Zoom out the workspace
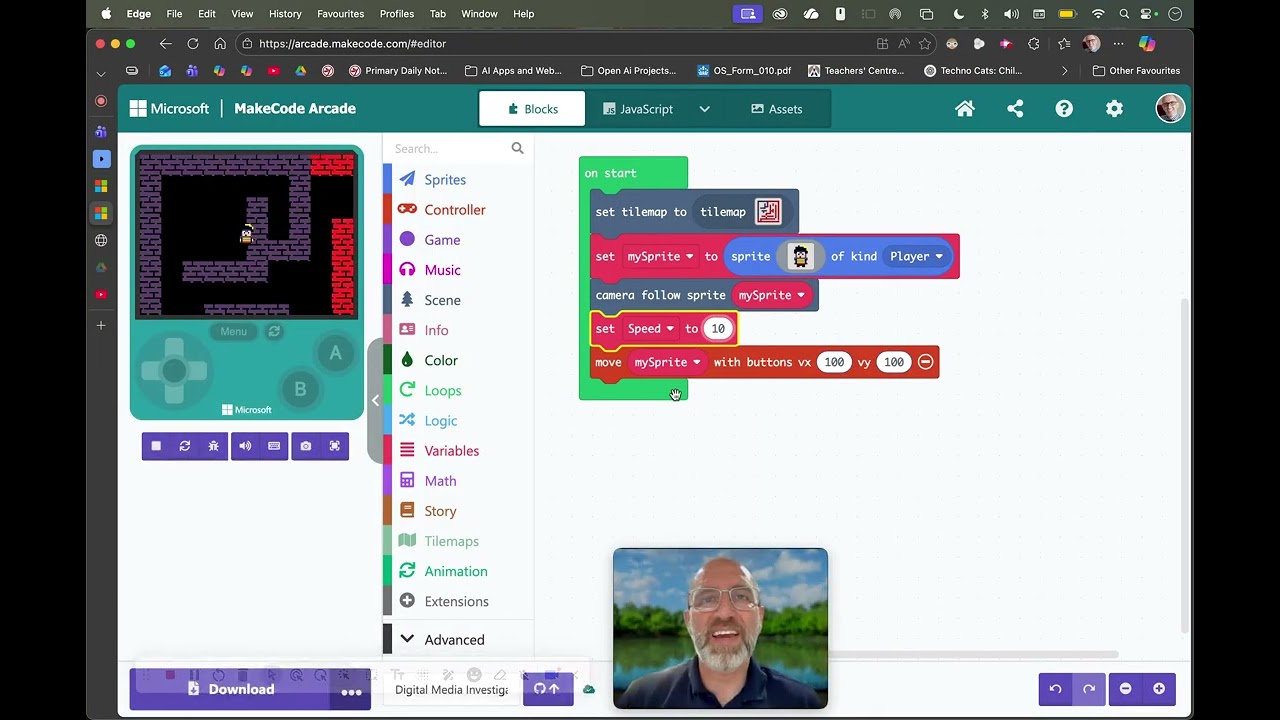The image size is (1280, 720). click(x=1125, y=688)
